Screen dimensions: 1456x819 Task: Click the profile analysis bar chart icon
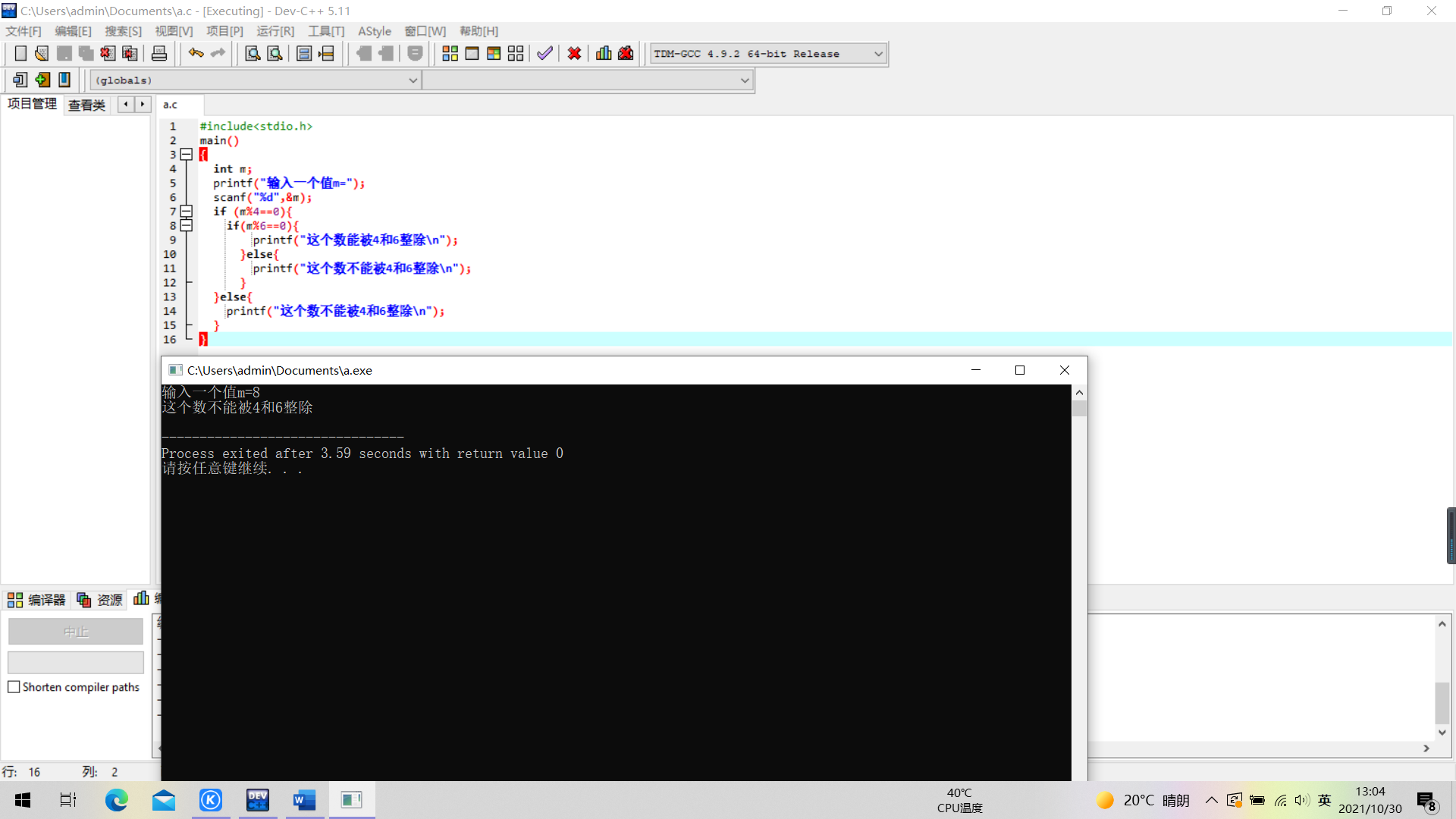point(604,54)
